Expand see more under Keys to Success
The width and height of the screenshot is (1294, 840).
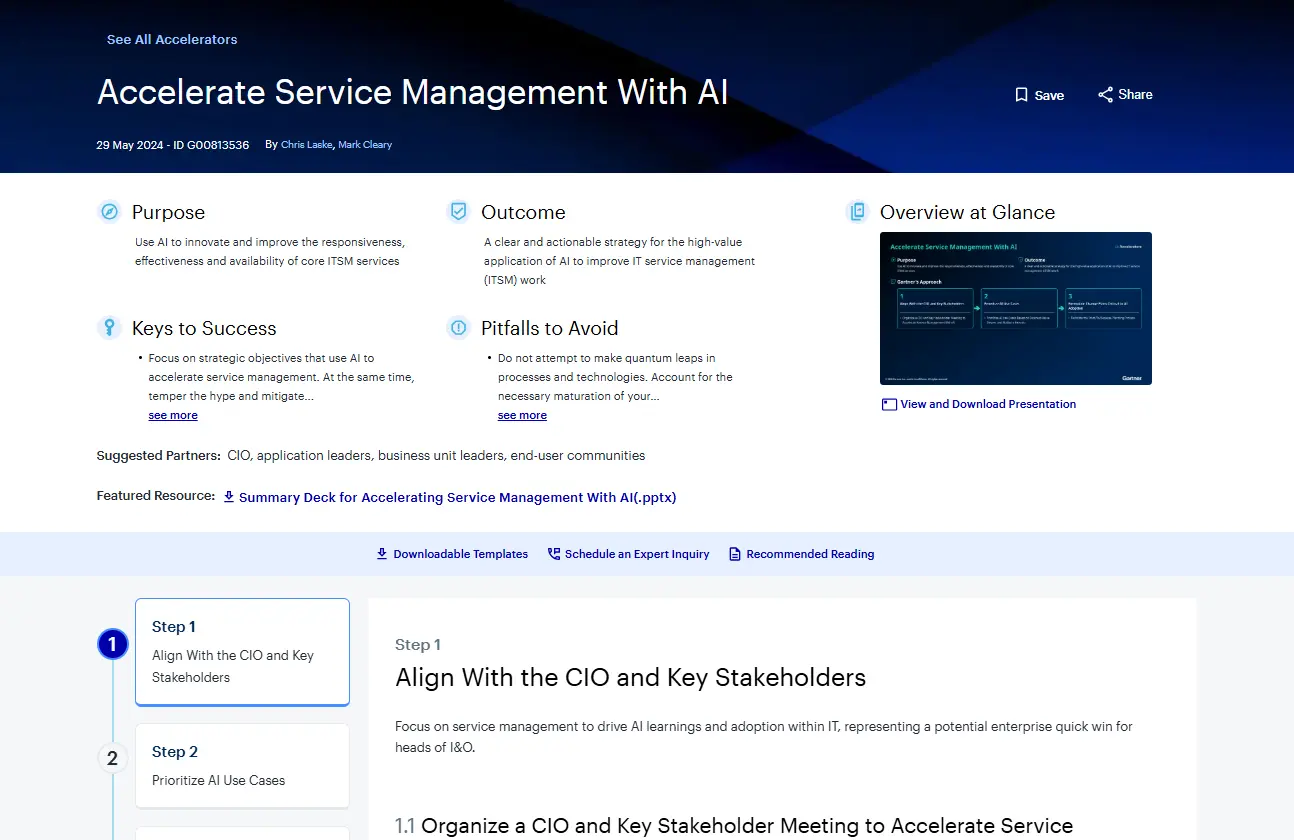172,414
